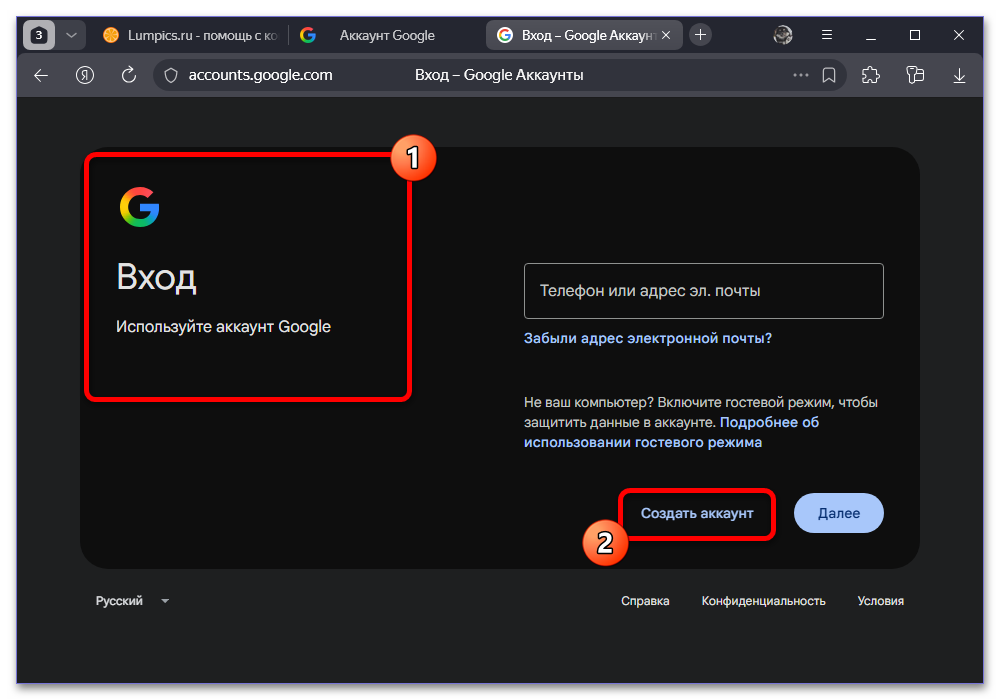Maximize the browser window
Screen dimensions: 1000x700
pos(915,35)
